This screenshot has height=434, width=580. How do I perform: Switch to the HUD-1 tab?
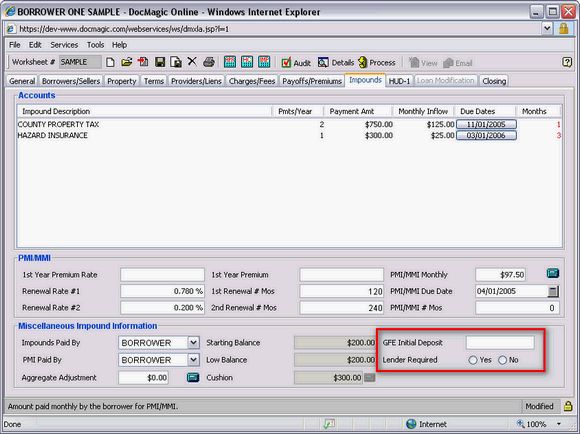tap(399, 81)
